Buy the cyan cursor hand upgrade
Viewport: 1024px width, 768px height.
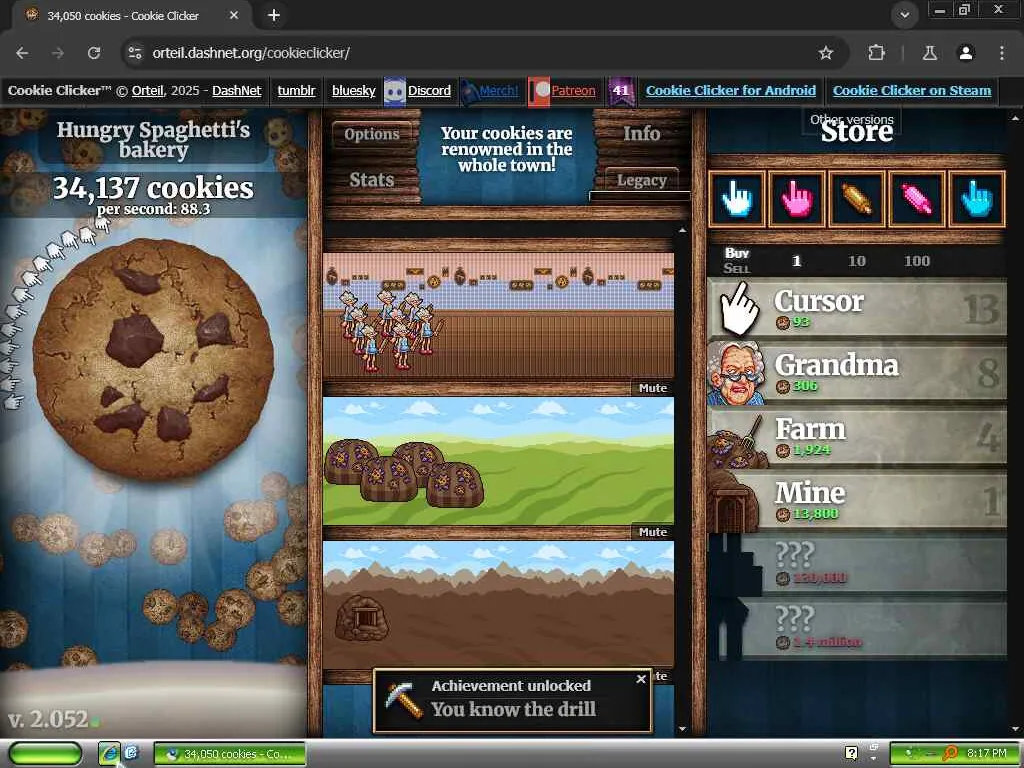[x=977, y=199]
